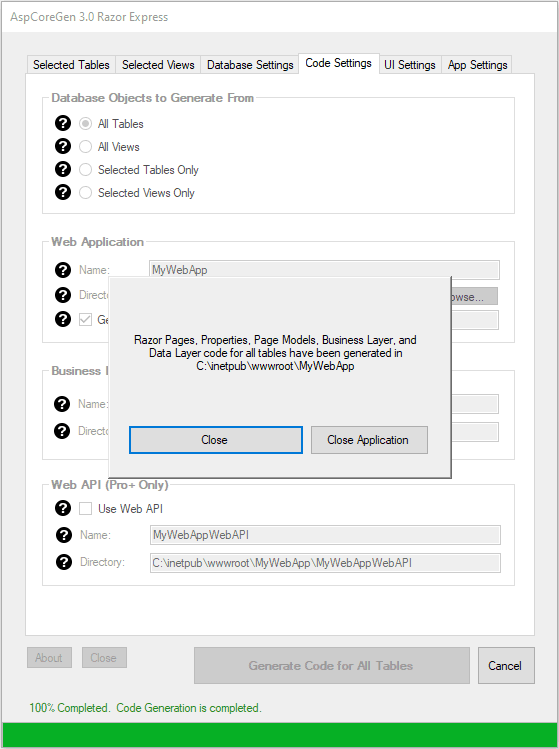Screen dimensions: 559x749
Task: Open the Code Settings tab
Action: coord(338,63)
